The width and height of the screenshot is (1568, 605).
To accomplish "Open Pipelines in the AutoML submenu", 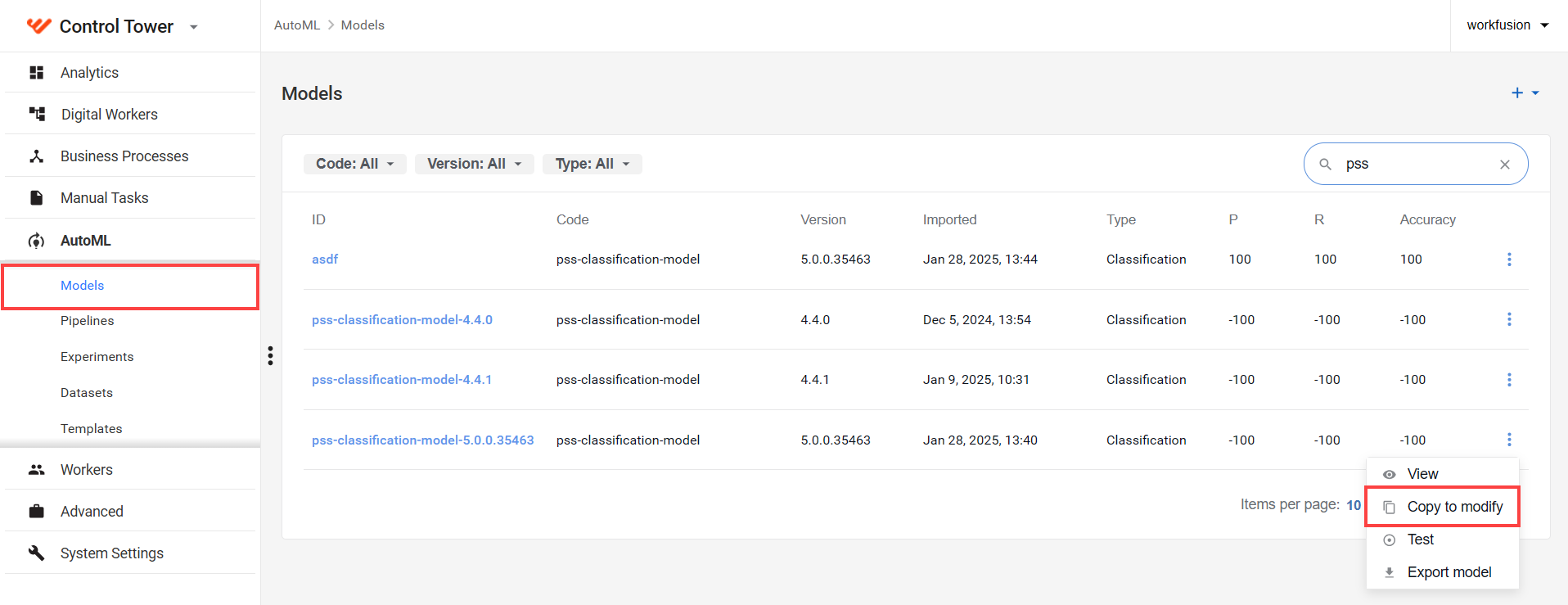I will pos(88,321).
